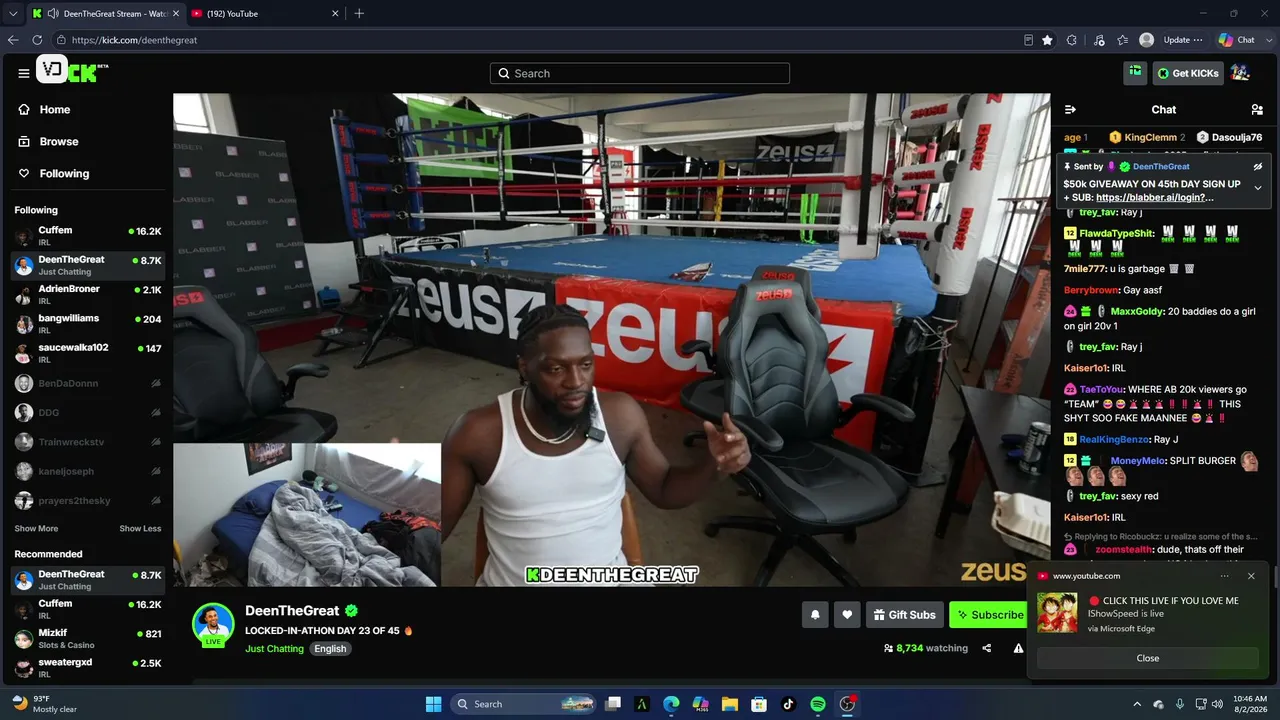
Task: Click DeenTheGreat streamer avatar with LIVE badge
Action: pos(212,624)
